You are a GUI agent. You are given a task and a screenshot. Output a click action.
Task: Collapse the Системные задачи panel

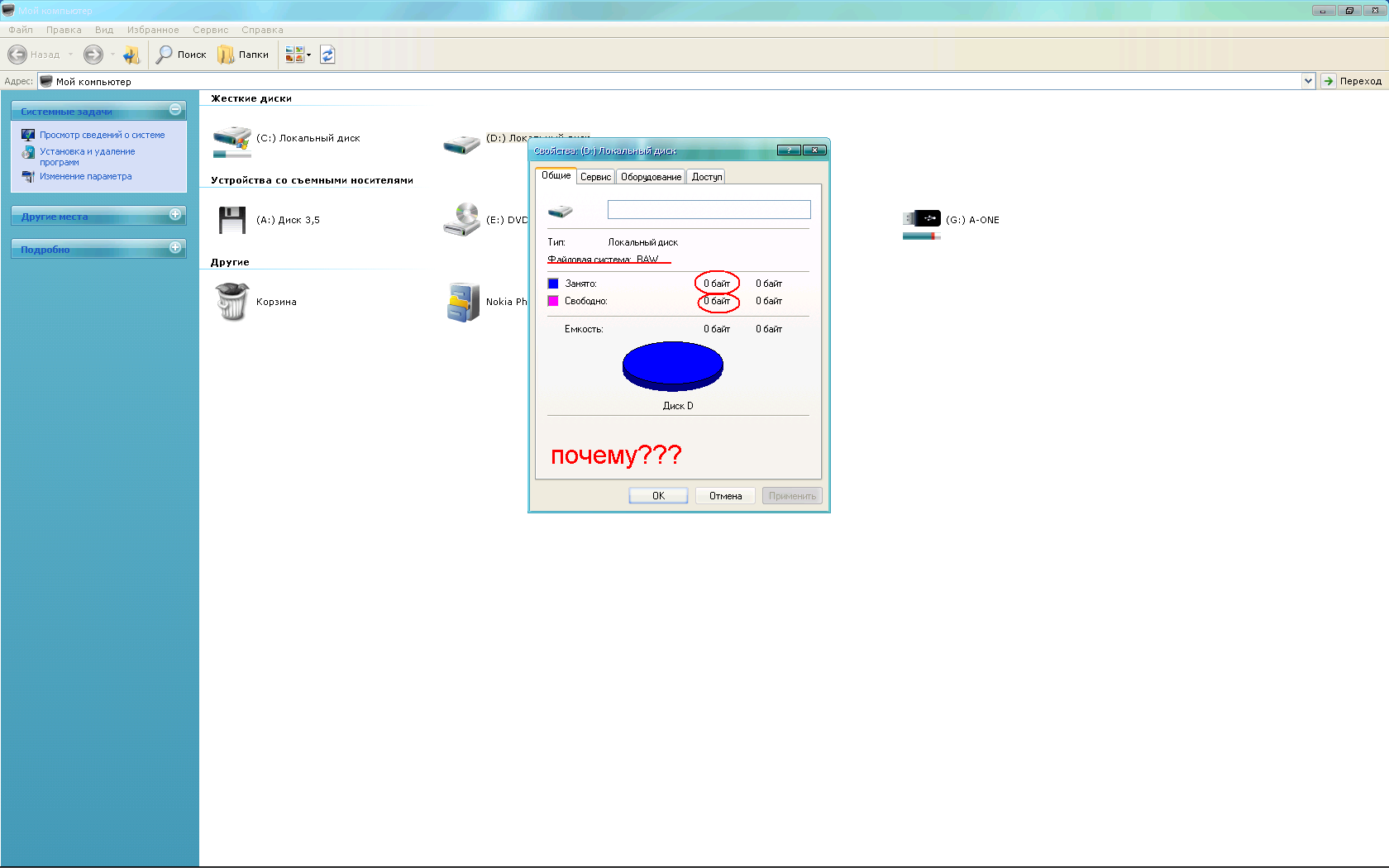(175, 110)
